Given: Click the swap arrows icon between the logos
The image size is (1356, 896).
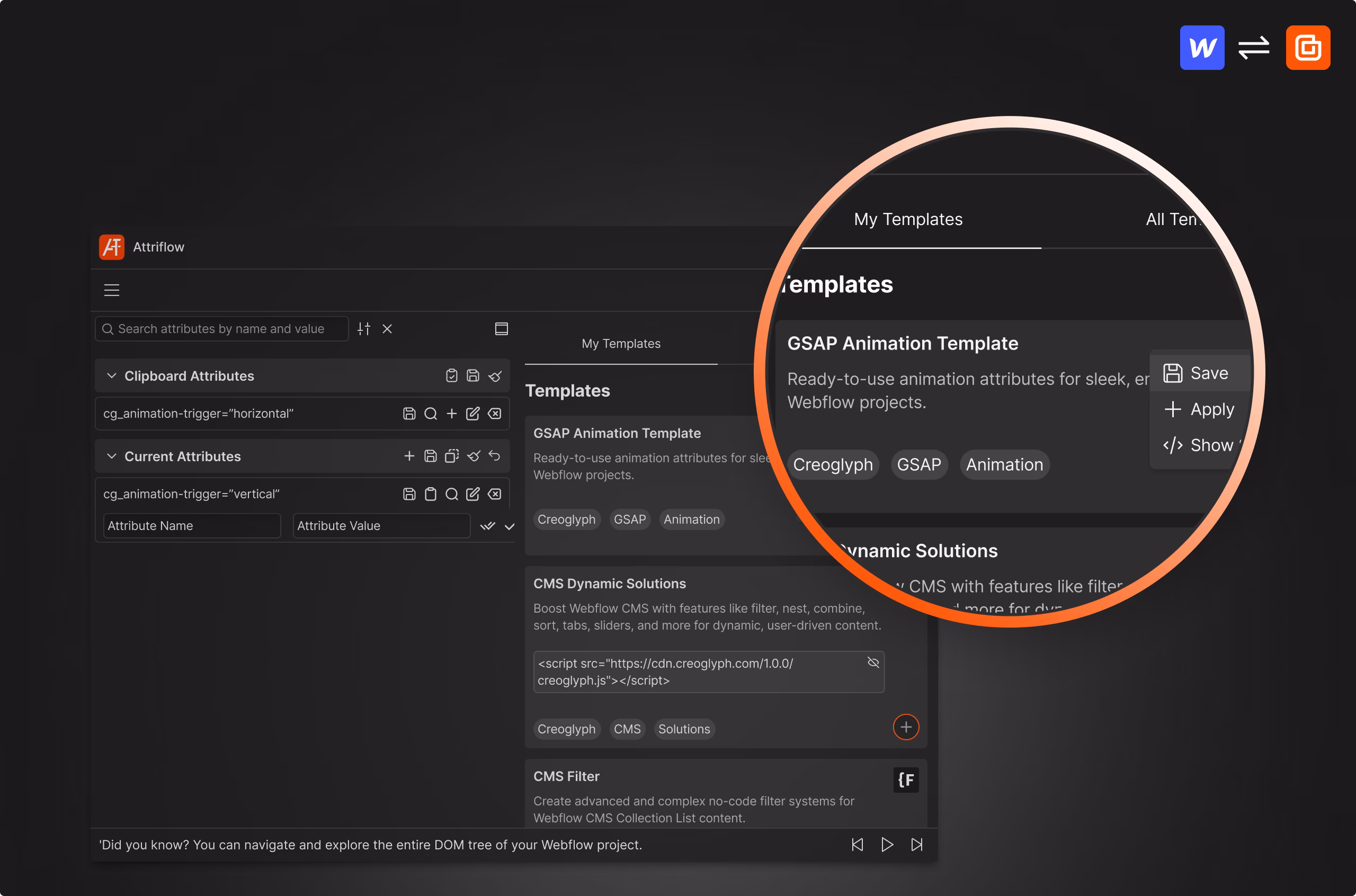Looking at the screenshot, I should pyautogui.click(x=1254, y=48).
